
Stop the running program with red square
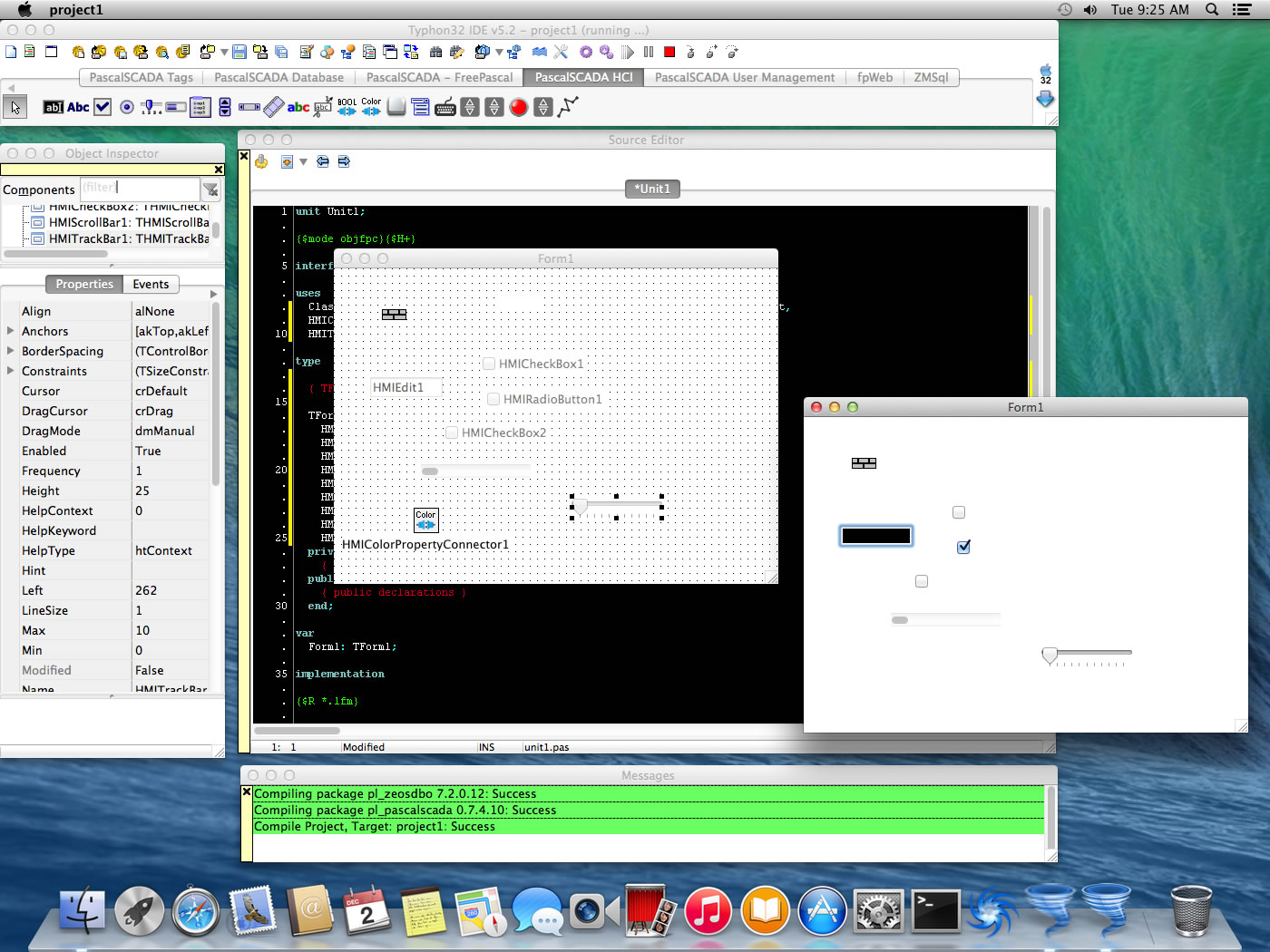click(669, 52)
